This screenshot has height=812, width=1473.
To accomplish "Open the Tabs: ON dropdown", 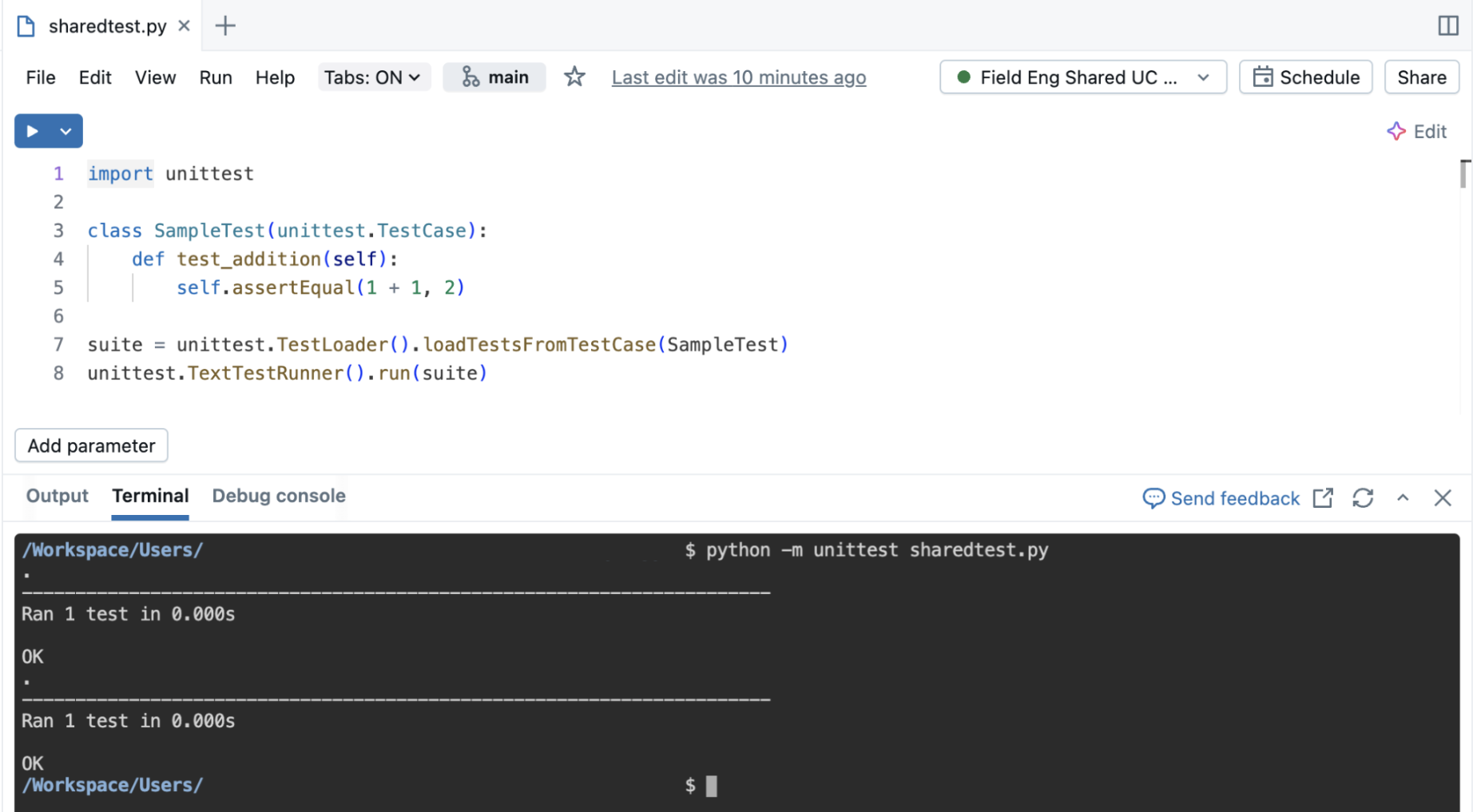I will click(374, 77).
